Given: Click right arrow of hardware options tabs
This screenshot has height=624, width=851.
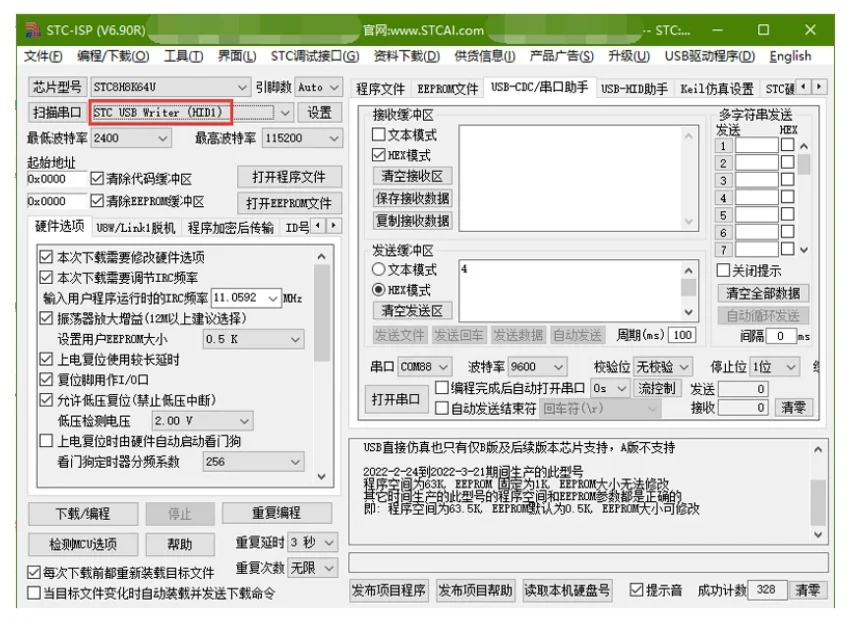Looking at the screenshot, I should (x=334, y=225).
